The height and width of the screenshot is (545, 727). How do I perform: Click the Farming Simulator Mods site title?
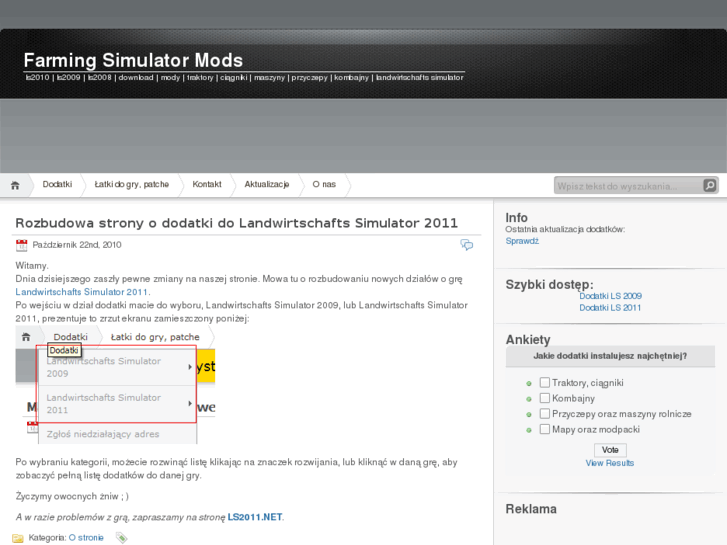(134, 60)
